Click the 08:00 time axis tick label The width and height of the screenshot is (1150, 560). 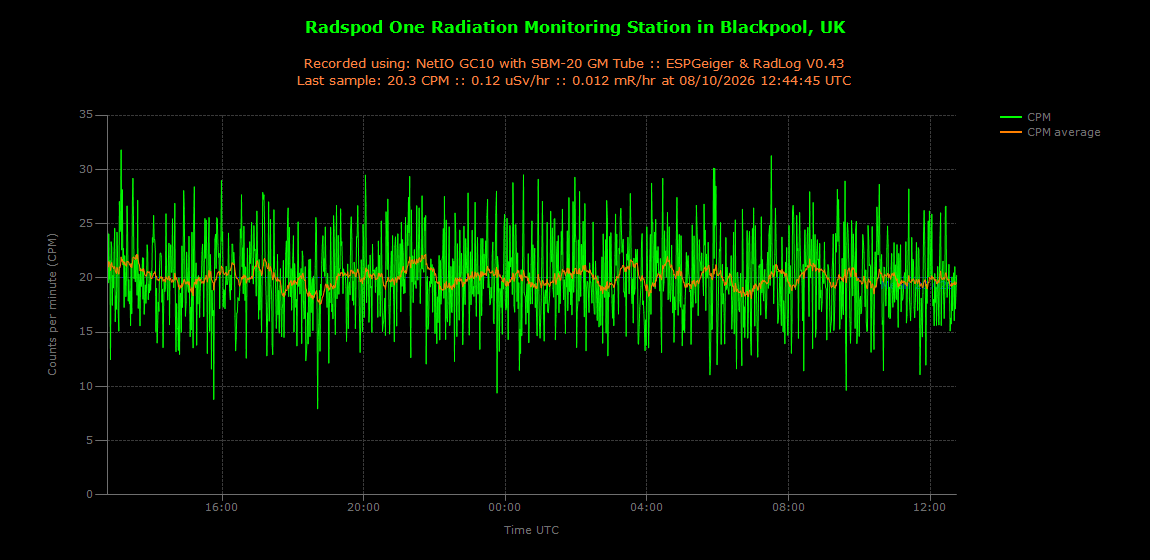[788, 506]
